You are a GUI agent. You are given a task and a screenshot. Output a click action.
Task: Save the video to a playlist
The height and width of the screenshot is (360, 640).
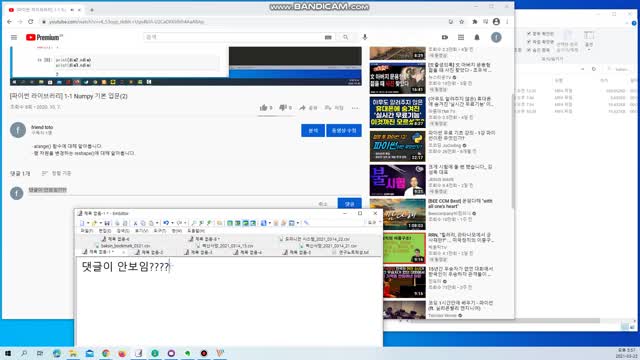333,108
